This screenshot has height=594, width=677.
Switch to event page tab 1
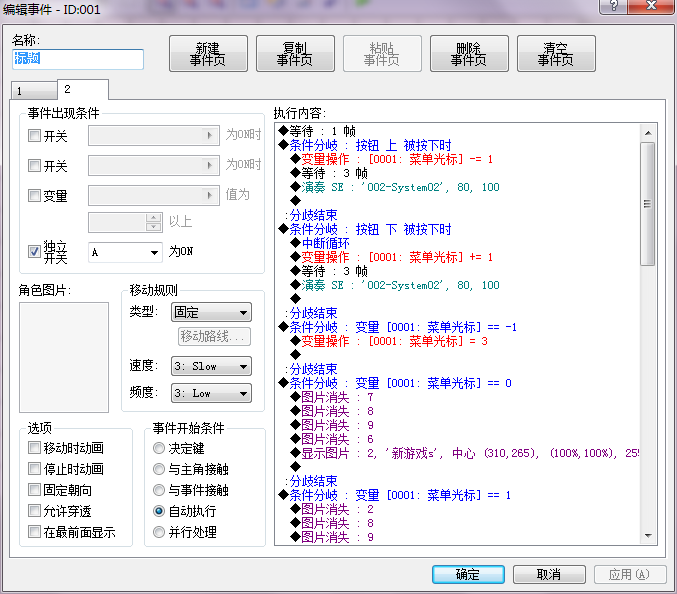click(34, 91)
